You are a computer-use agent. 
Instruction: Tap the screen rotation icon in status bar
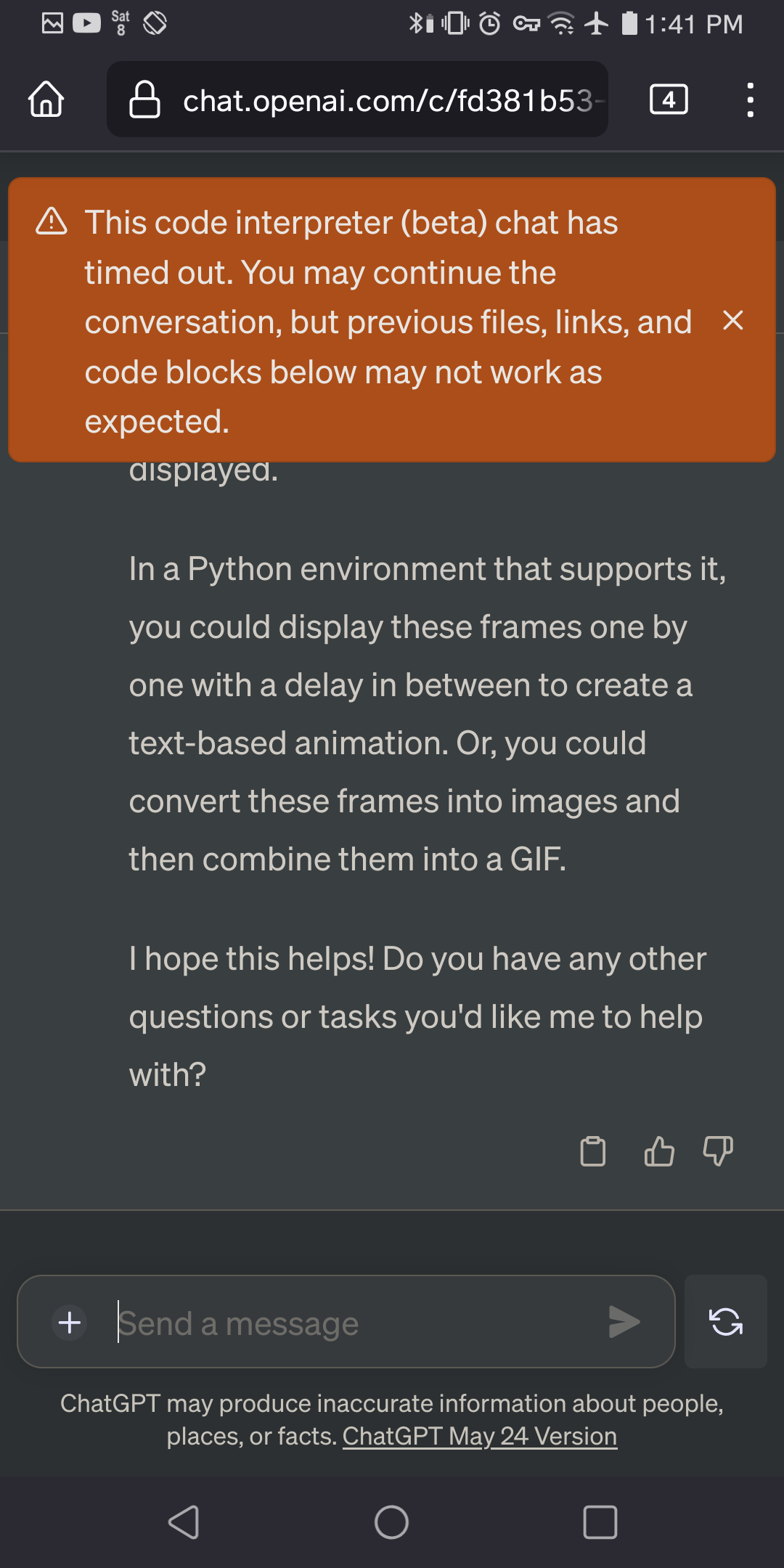[x=155, y=23]
